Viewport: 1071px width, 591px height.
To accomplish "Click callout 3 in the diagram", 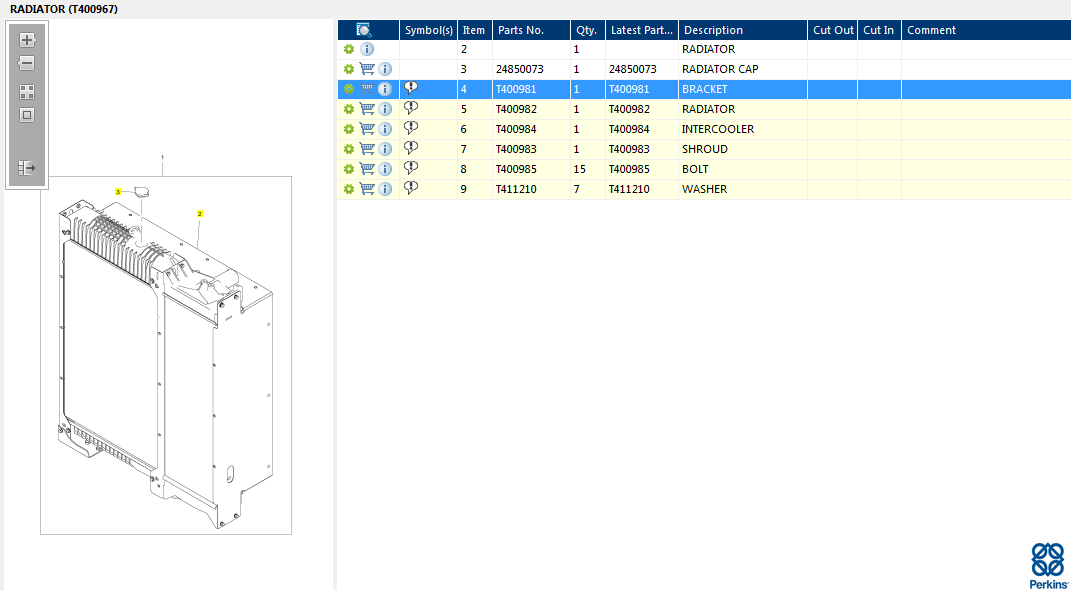I will 118,191.
